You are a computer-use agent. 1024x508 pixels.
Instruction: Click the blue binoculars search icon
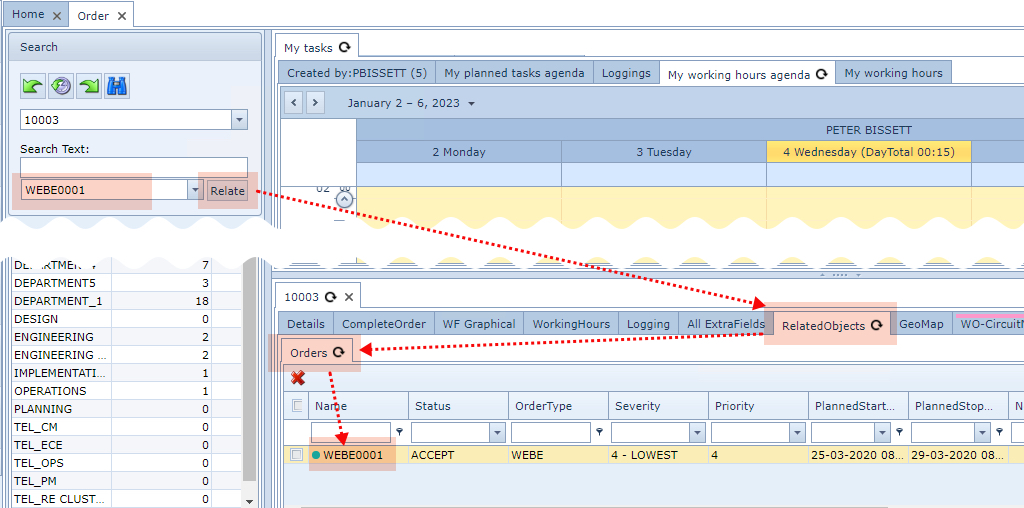[117, 86]
